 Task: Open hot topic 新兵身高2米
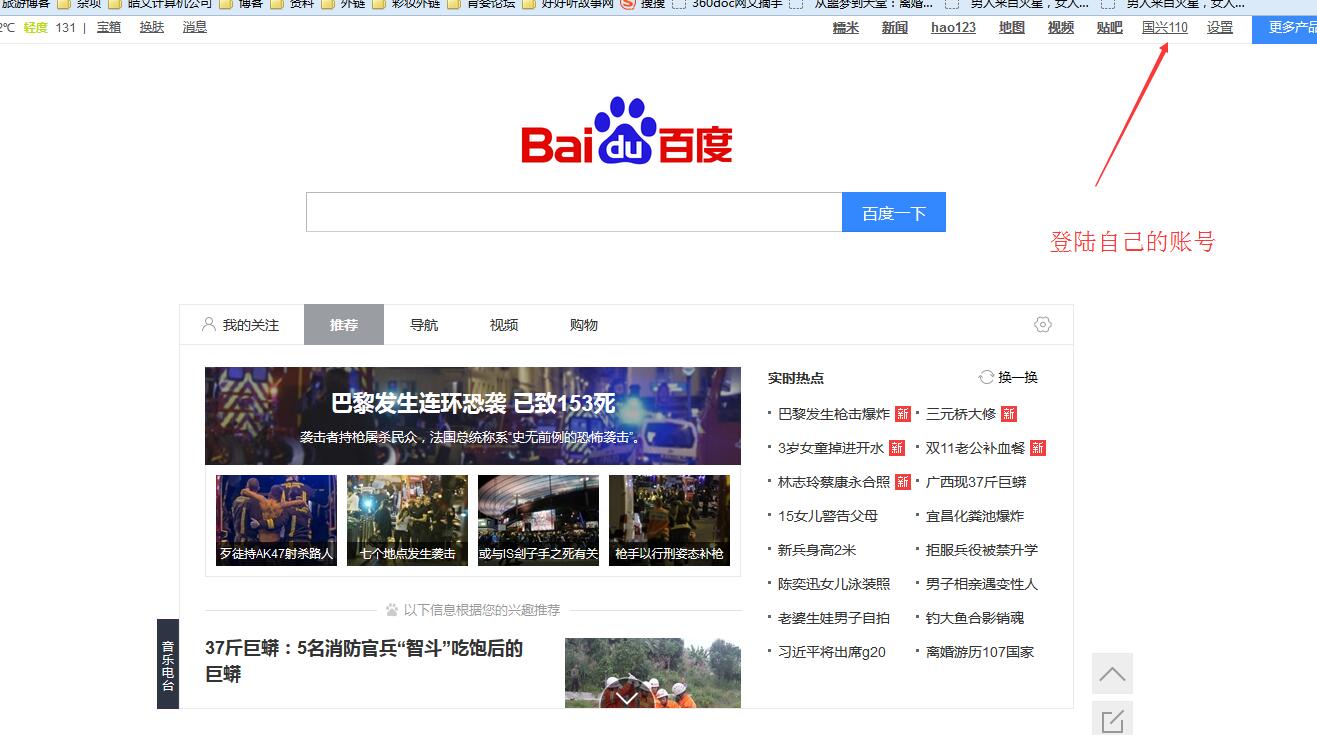coord(817,550)
